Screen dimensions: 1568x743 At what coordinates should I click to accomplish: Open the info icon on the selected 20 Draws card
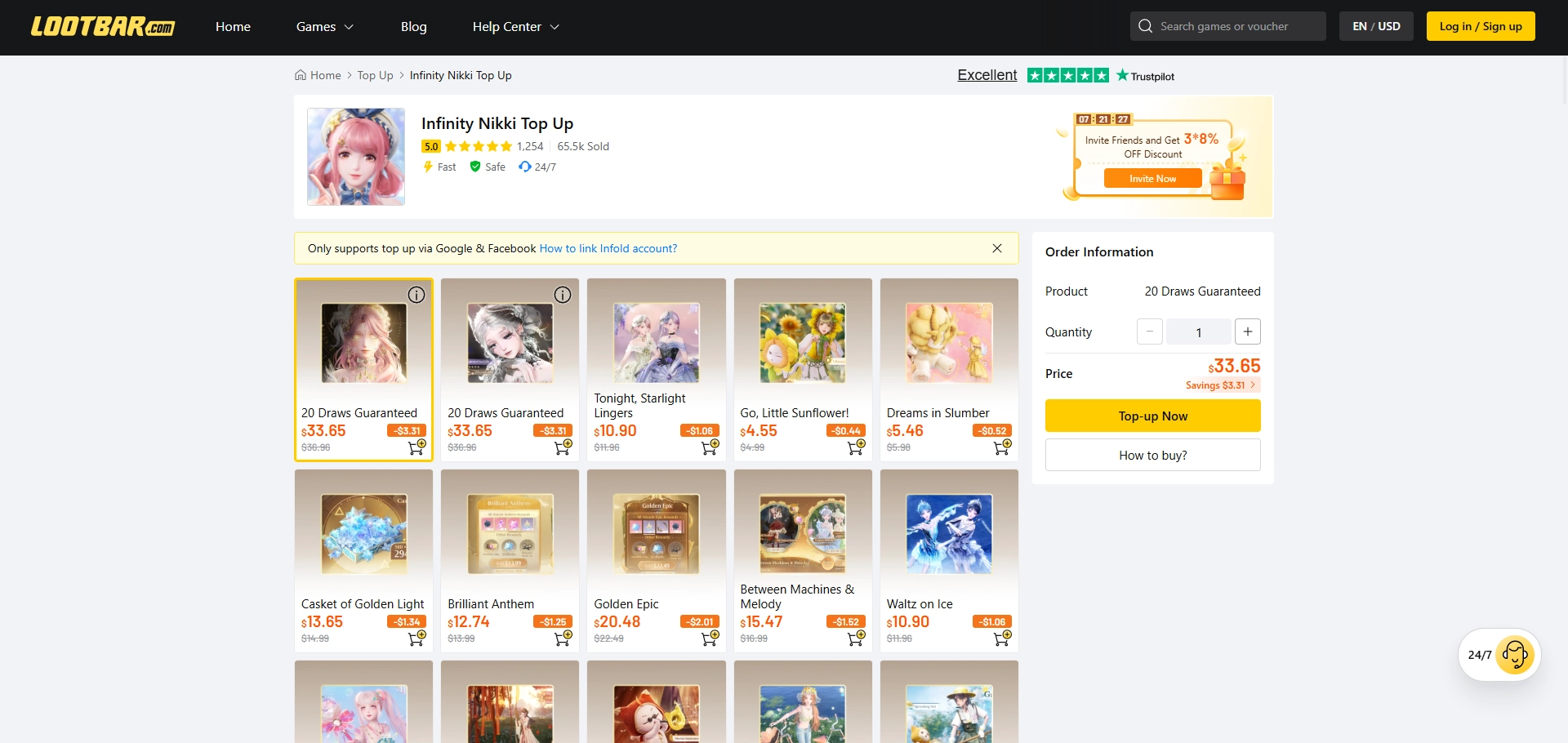[x=416, y=295]
